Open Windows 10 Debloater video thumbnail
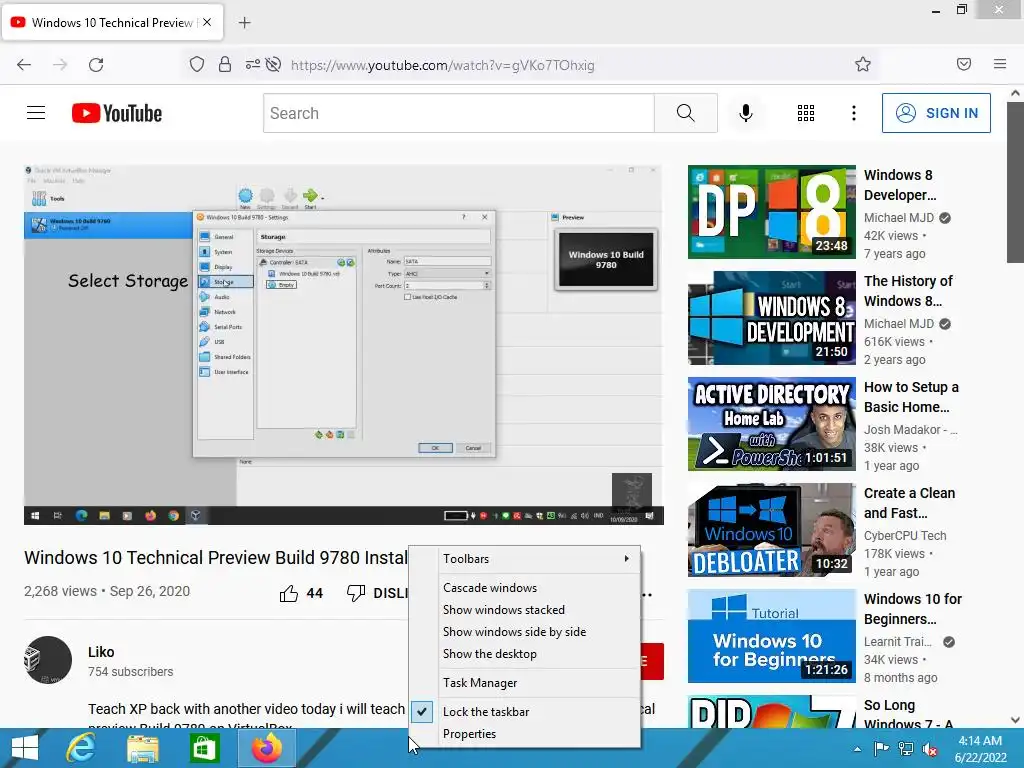This screenshot has width=1024, height=768. pyautogui.click(x=771, y=530)
